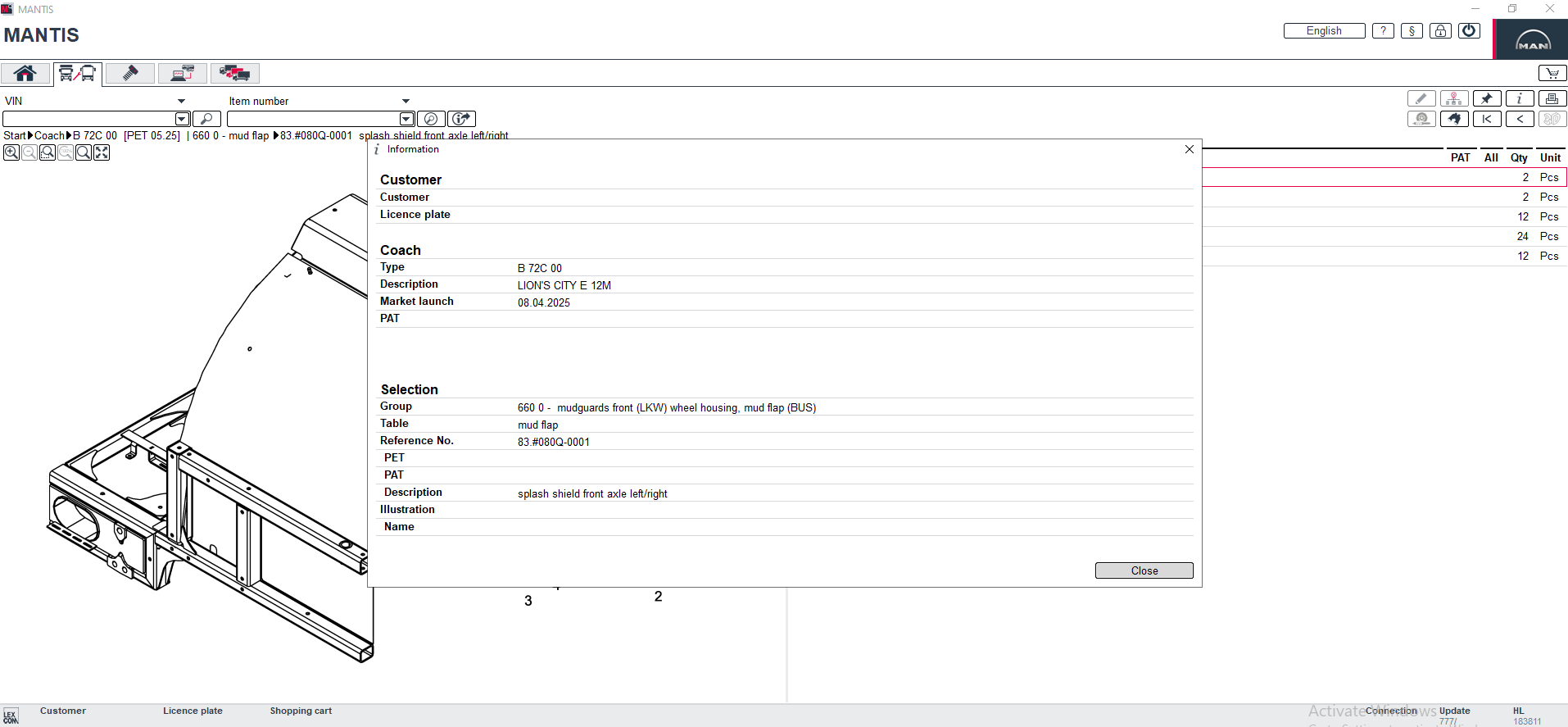Click the MAN logo

point(1532,39)
